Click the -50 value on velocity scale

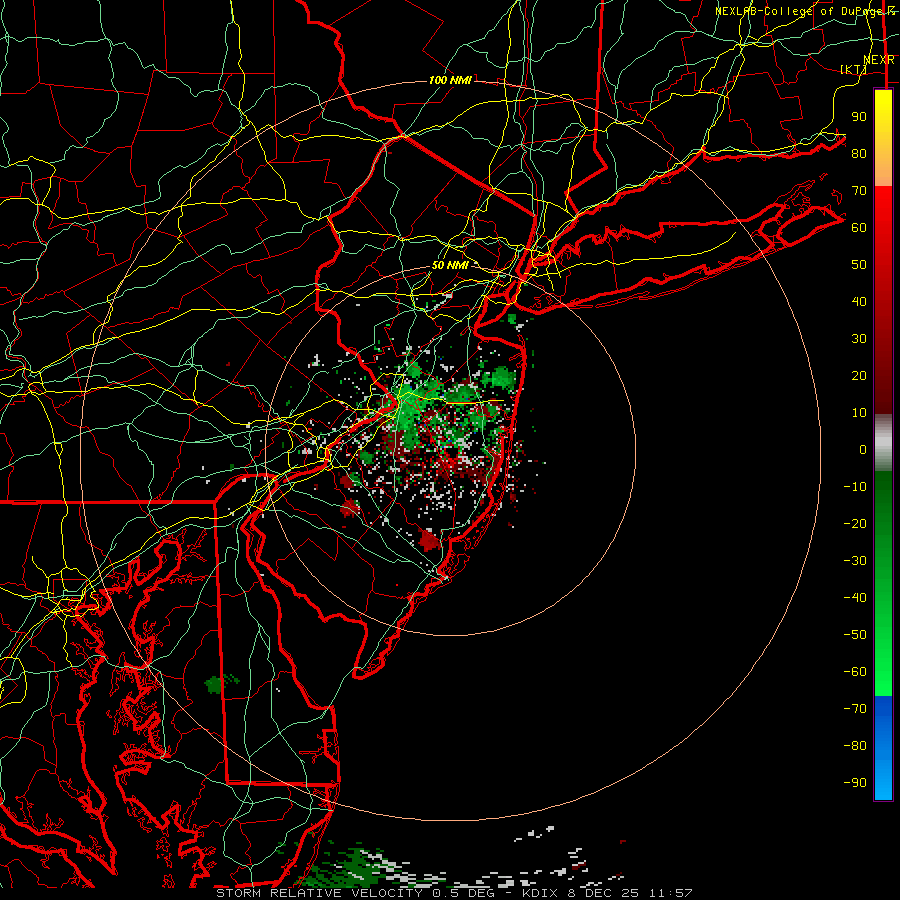click(855, 635)
